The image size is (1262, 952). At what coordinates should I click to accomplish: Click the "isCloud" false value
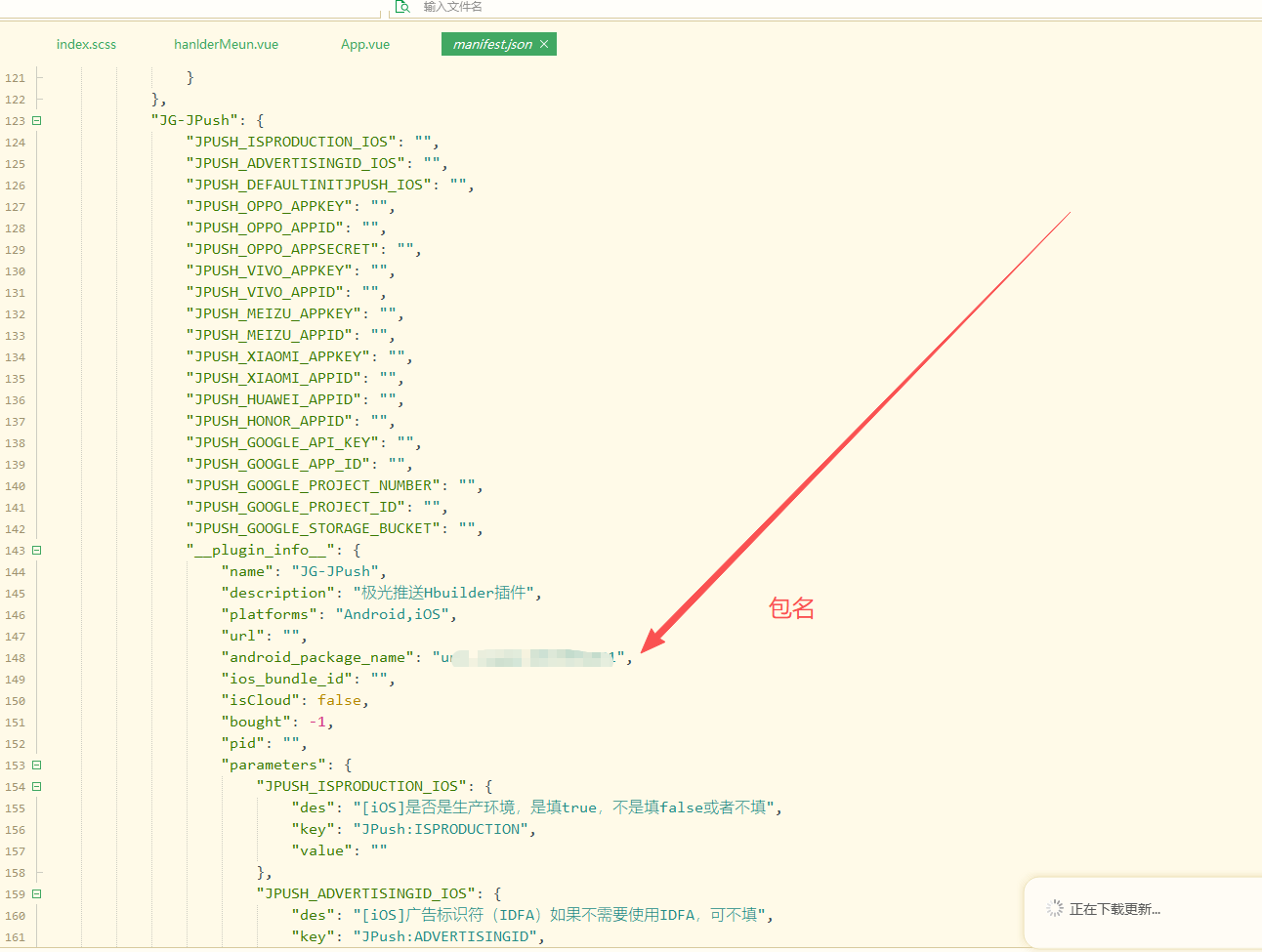tap(339, 700)
